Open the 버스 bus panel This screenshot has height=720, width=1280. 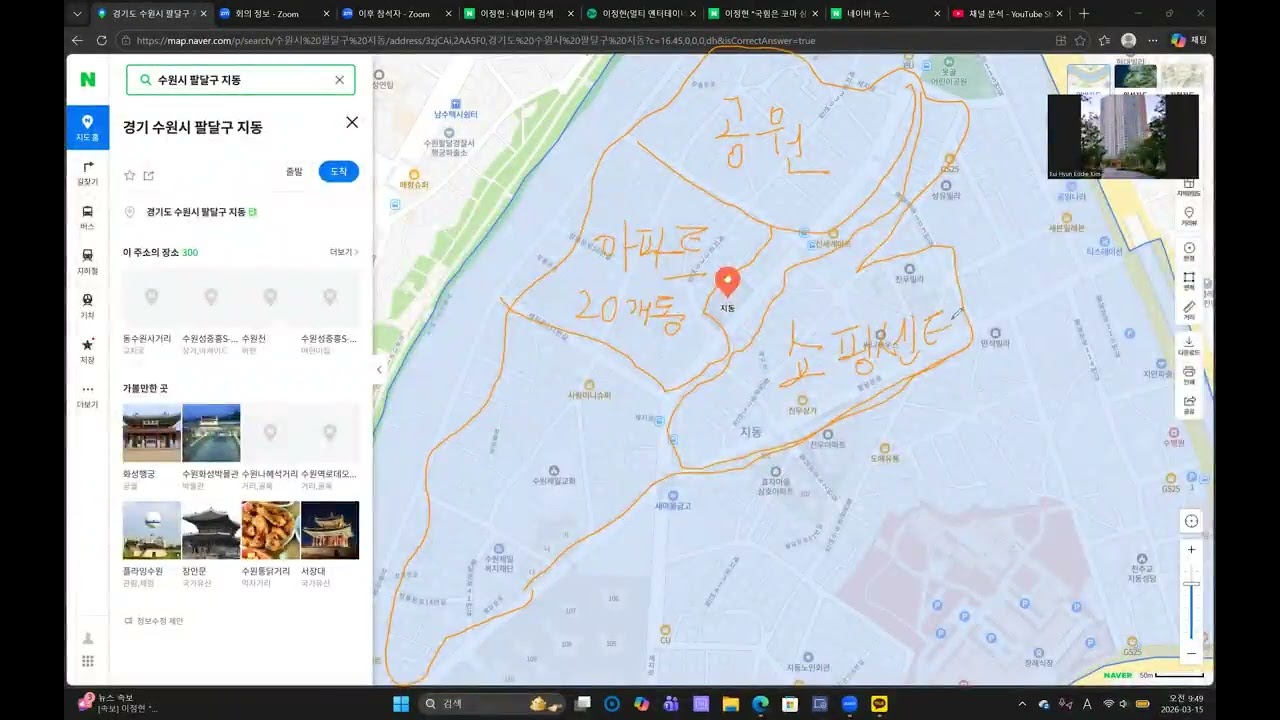coord(88,217)
